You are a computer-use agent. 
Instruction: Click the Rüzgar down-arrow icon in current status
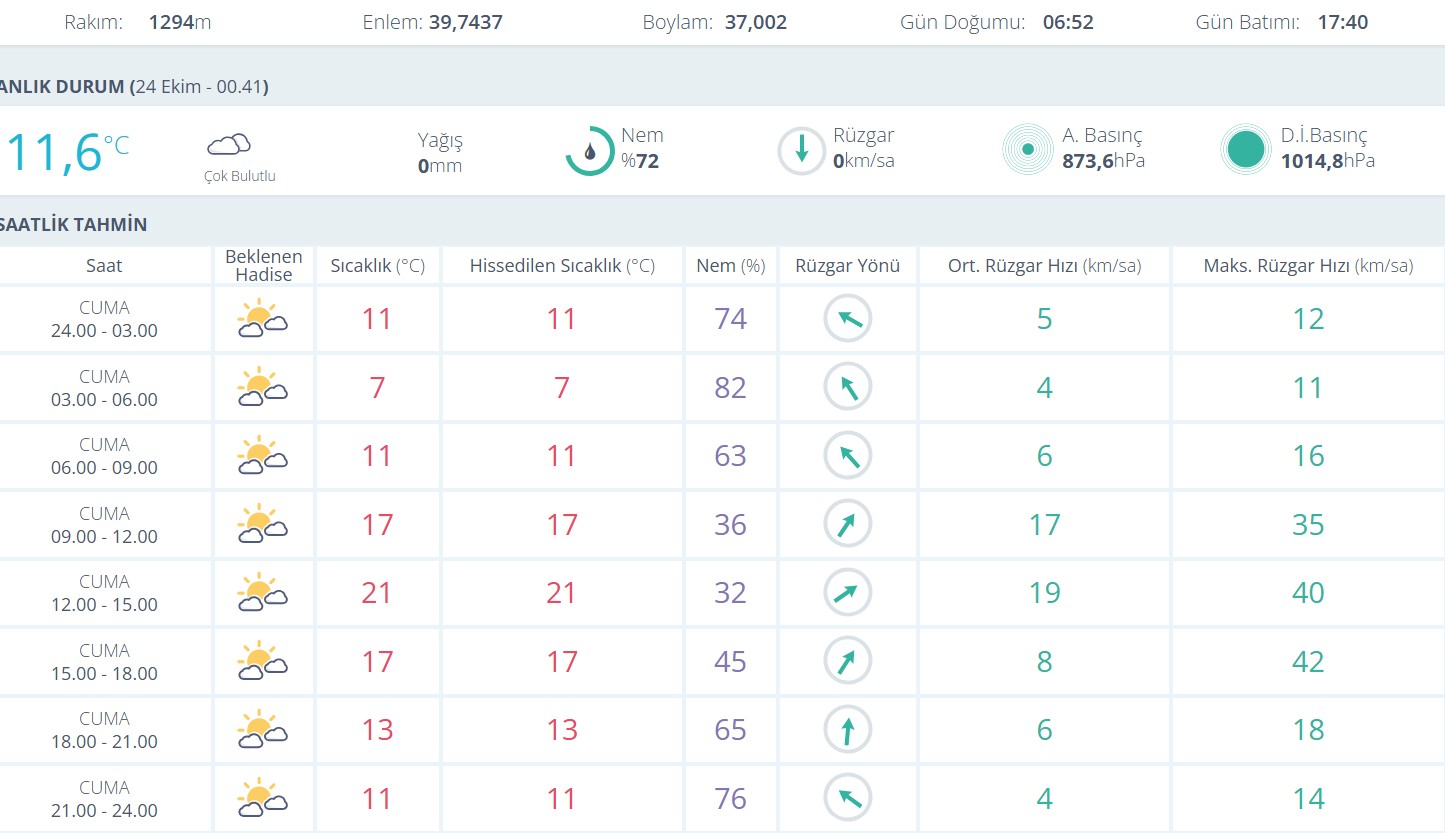point(802,151)
